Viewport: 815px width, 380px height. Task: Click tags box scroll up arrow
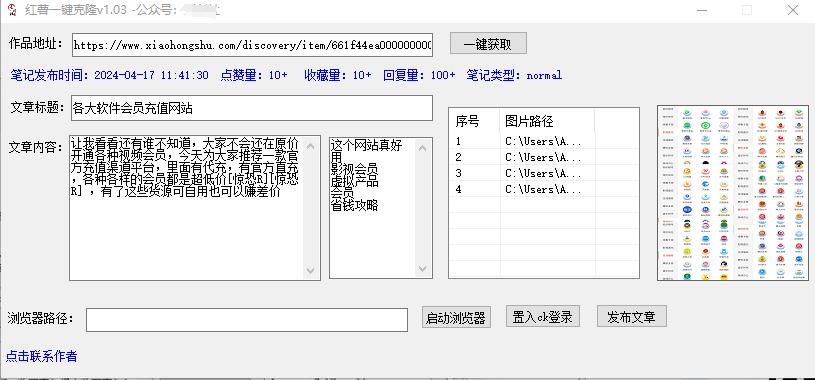(x=423, y=149)
